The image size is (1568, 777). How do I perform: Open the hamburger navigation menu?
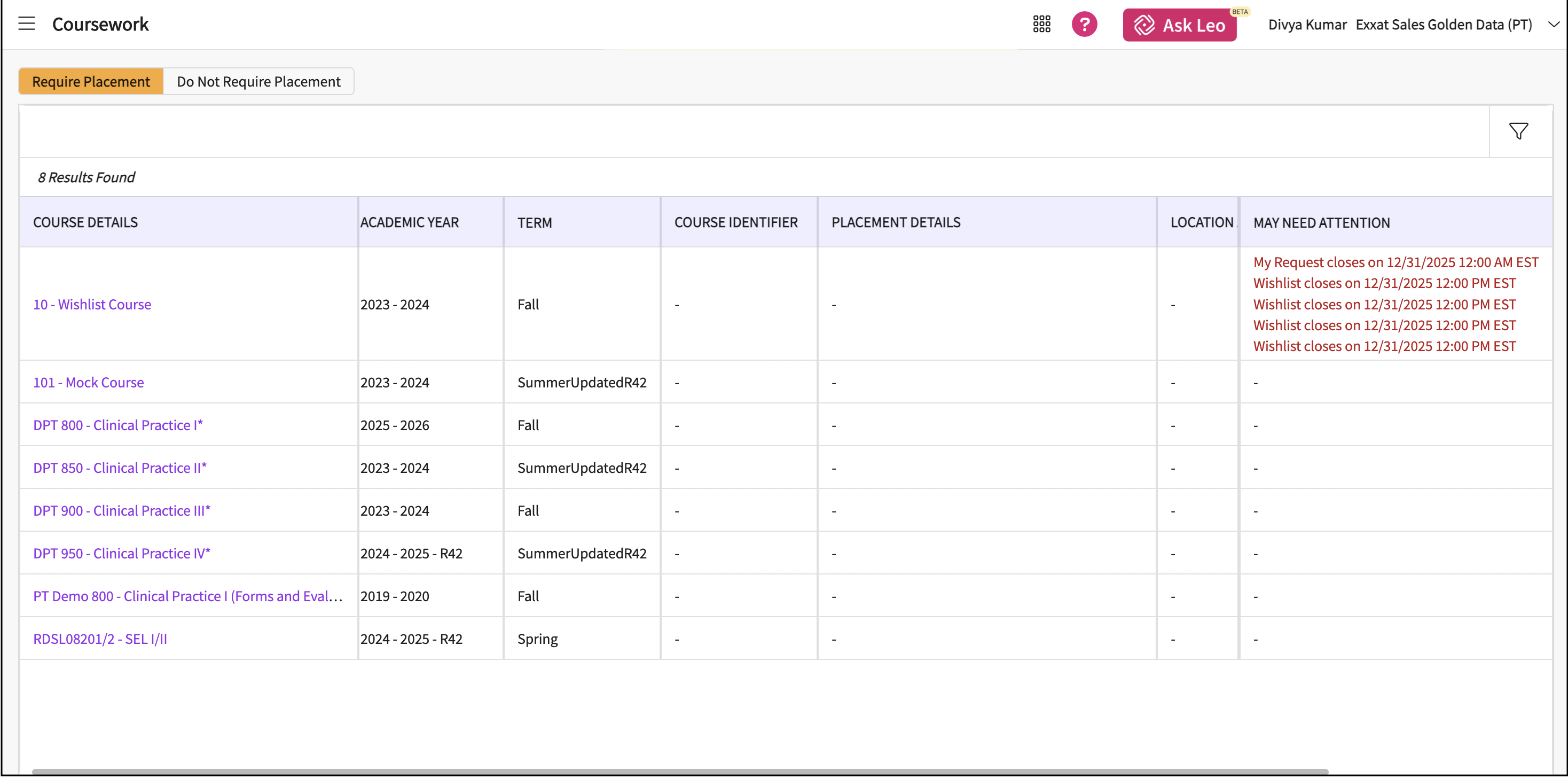(x=26, y=24)
